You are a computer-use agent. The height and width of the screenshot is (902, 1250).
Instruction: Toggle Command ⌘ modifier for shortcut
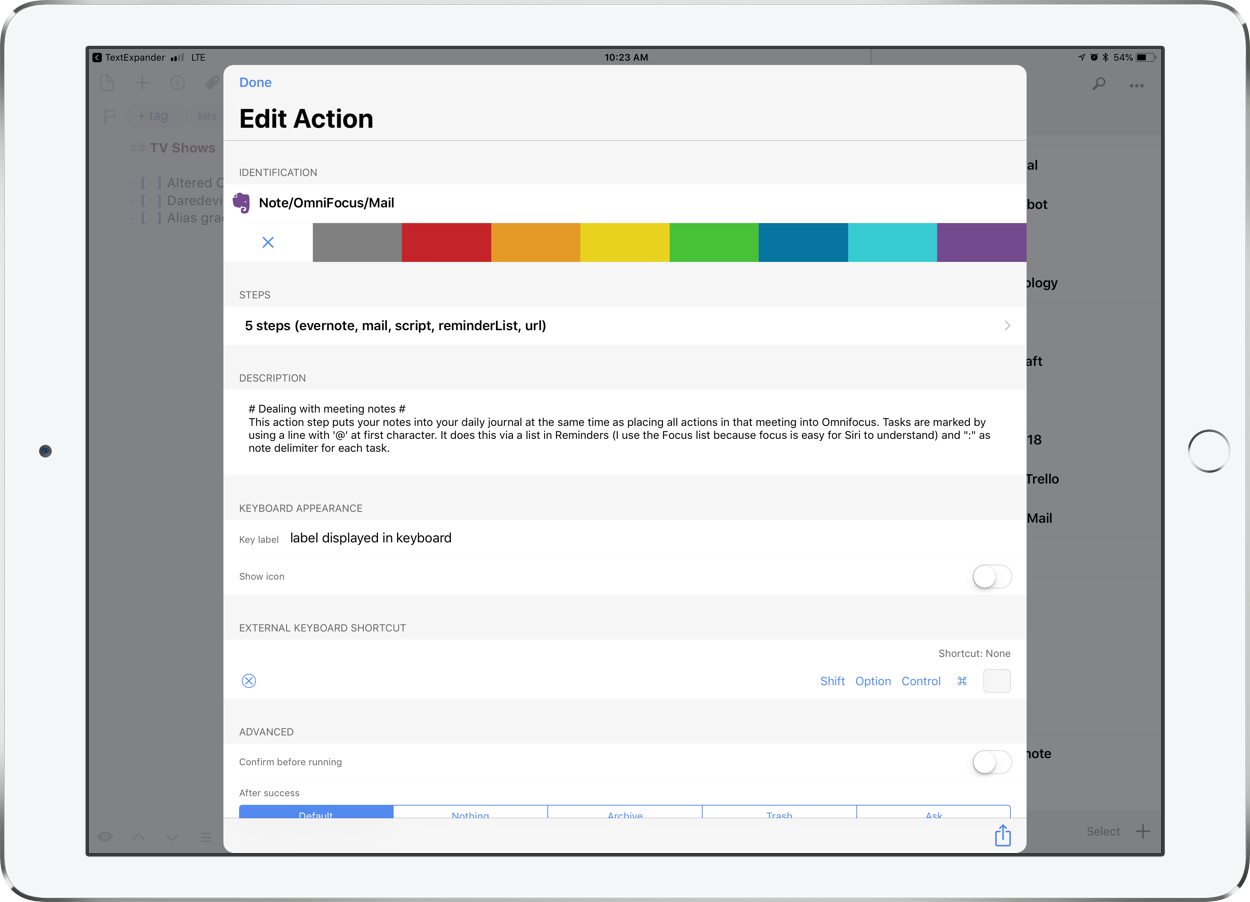pyautogui.click(x=962, y=681)
